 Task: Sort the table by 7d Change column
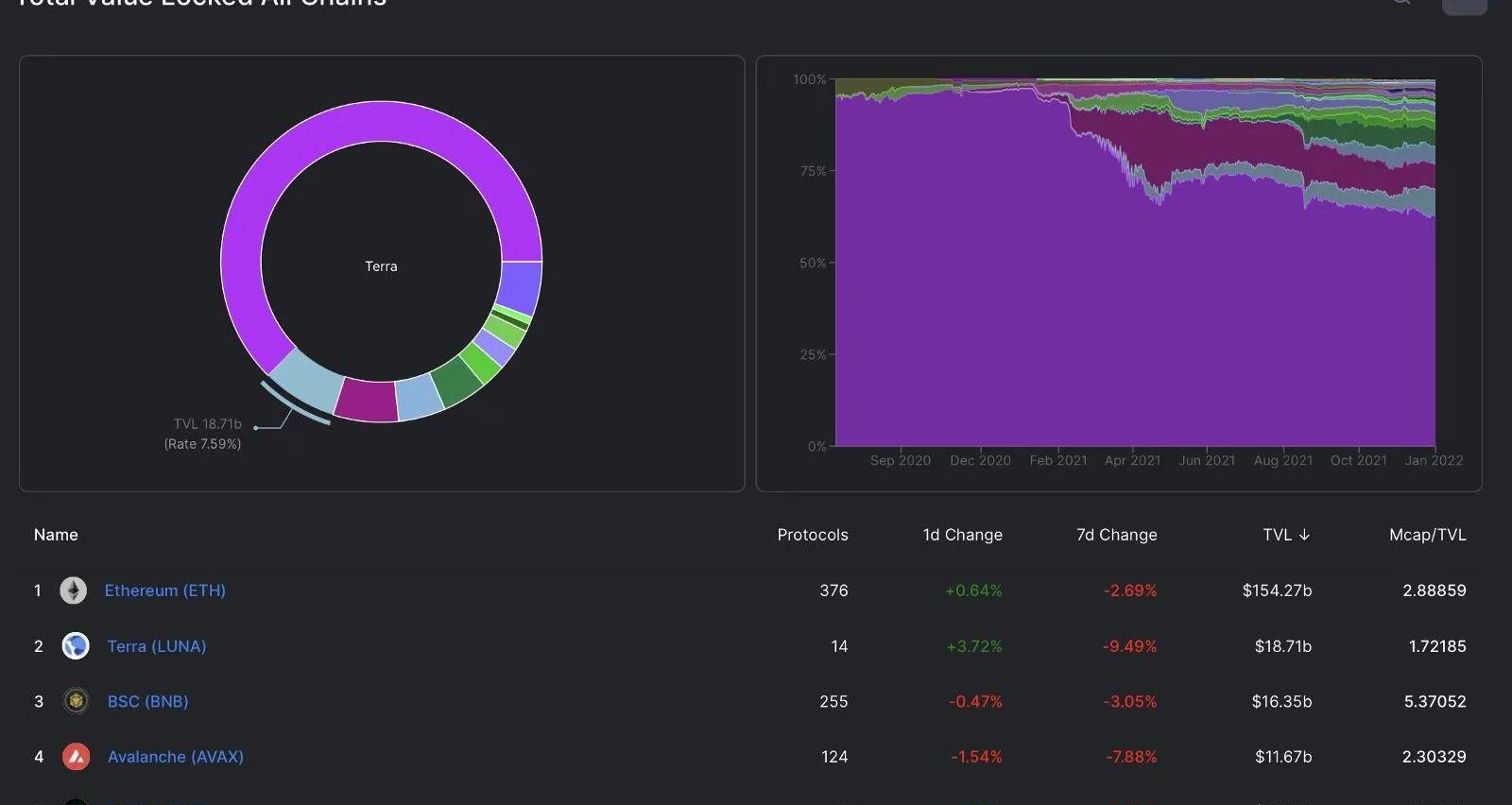1117,535
